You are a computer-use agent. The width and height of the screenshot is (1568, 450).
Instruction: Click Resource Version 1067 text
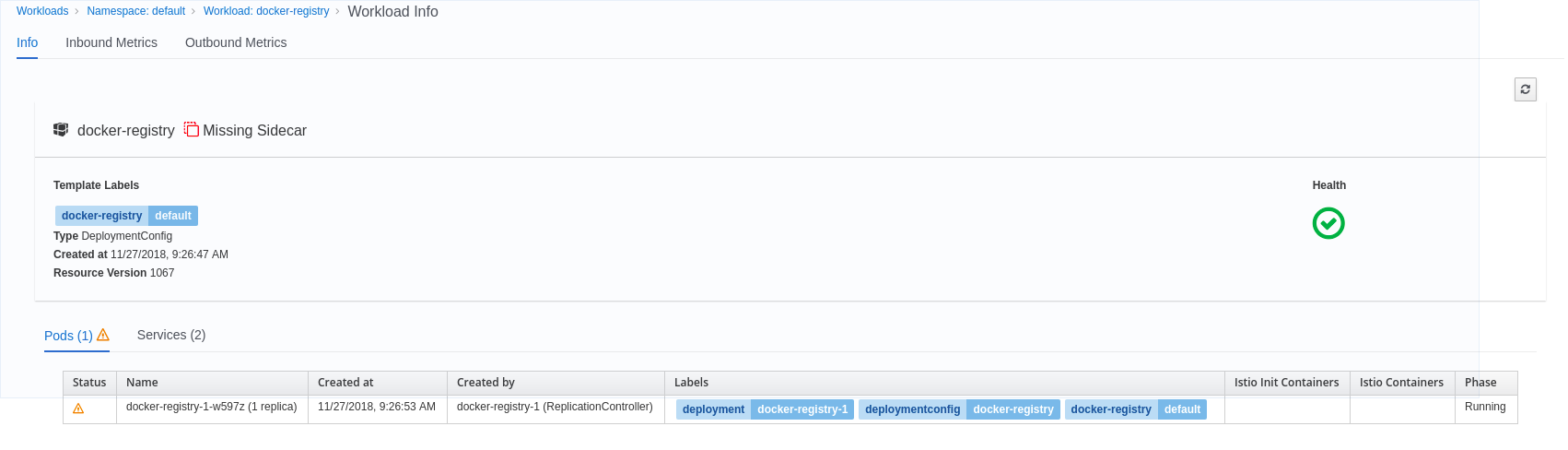coord(113,273)
